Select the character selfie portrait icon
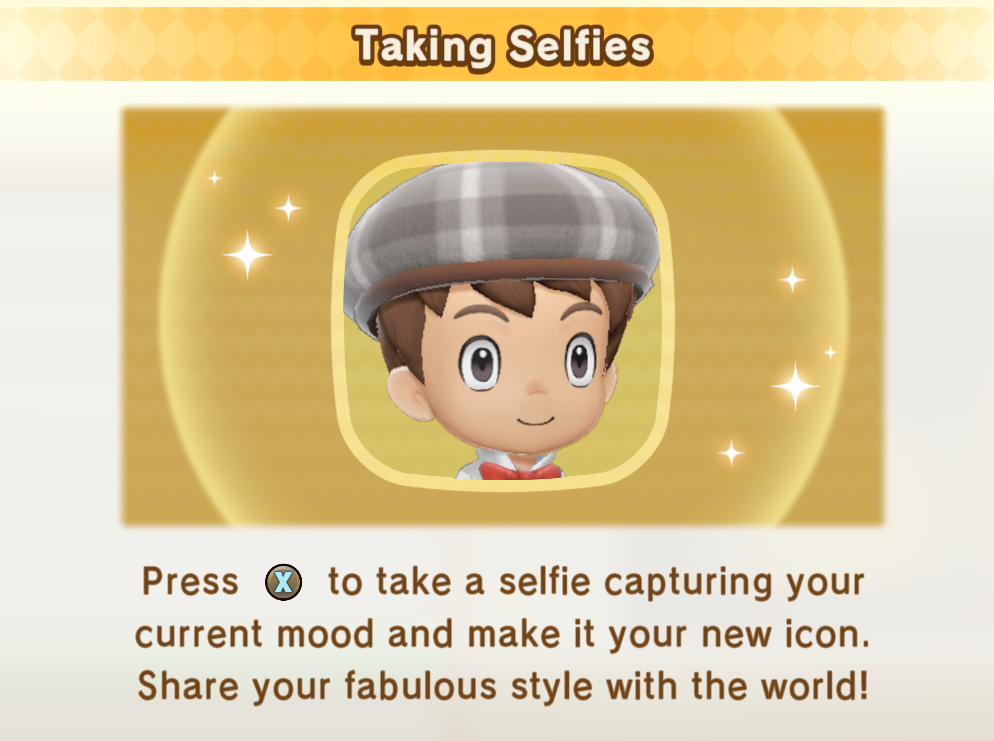This screenshot has width=994, height=741. click(503, 320)
